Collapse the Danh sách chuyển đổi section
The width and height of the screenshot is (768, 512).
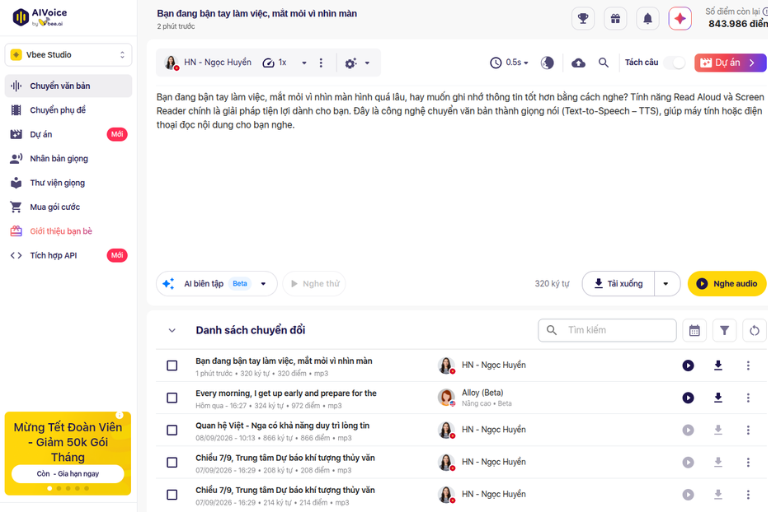[172, 331]
